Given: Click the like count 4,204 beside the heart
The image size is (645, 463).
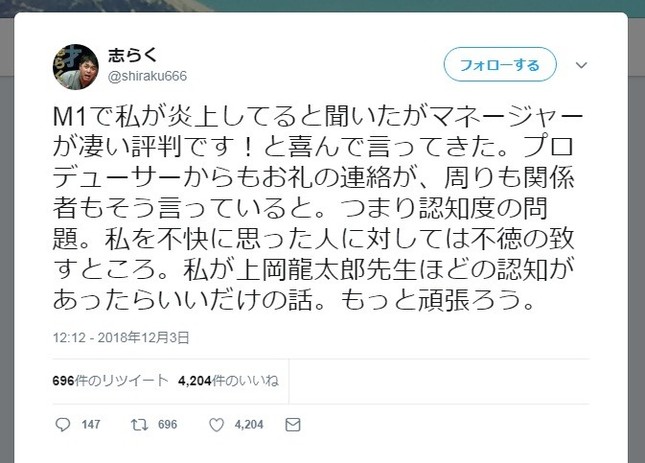Looking at the screenshot, I should [x=248, y=424].
